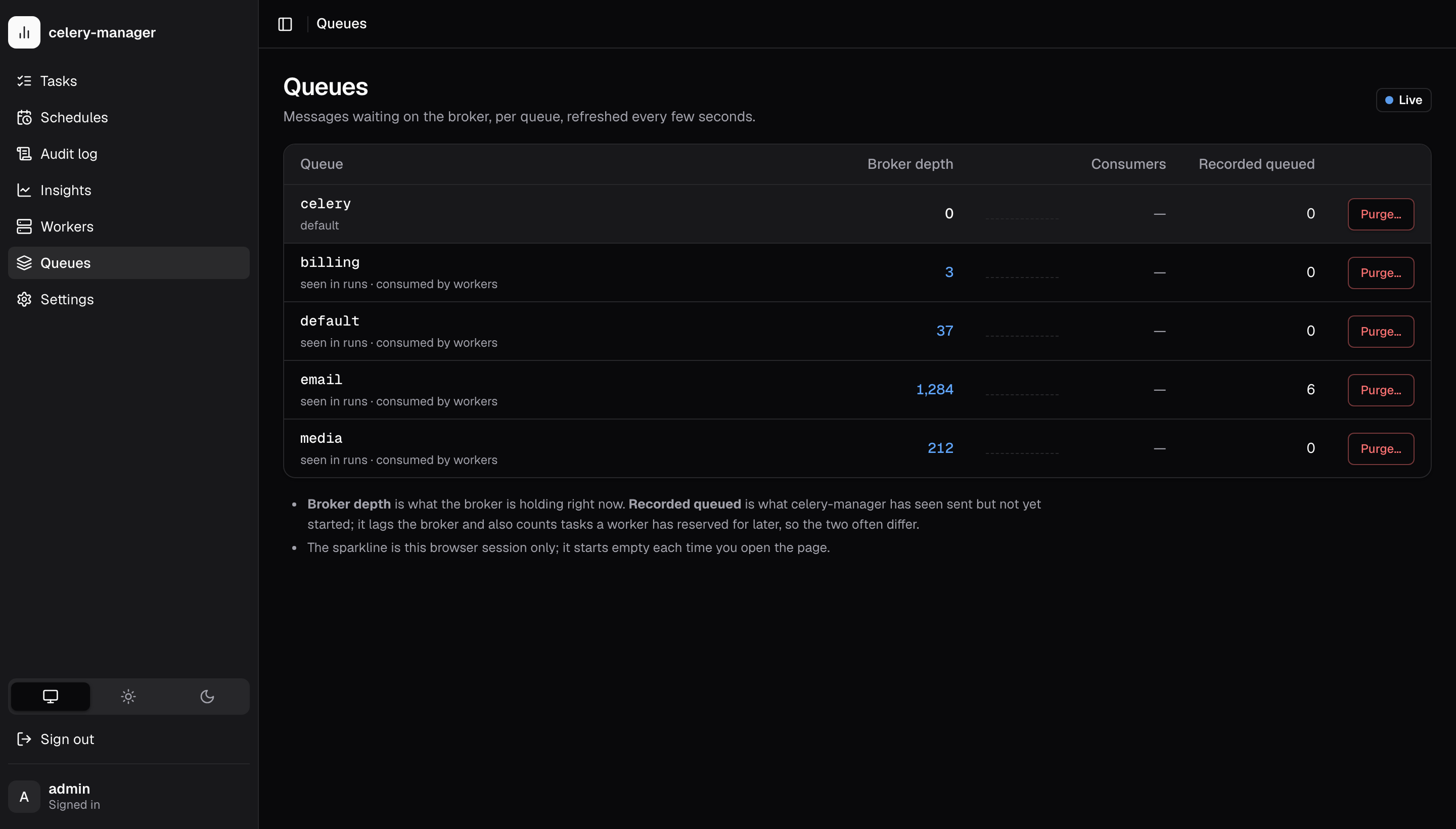Viewport: 1456px width, 829px height.
Task: Purge the default queue
Action: 1380,332
